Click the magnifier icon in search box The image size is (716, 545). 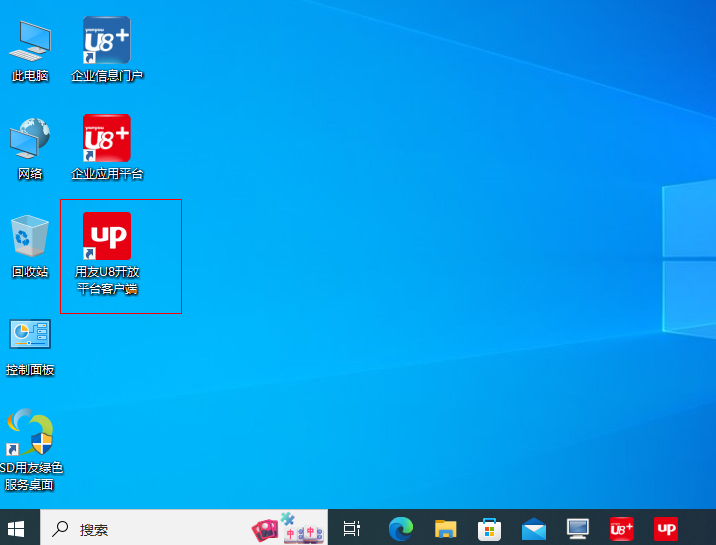point(61,529)
